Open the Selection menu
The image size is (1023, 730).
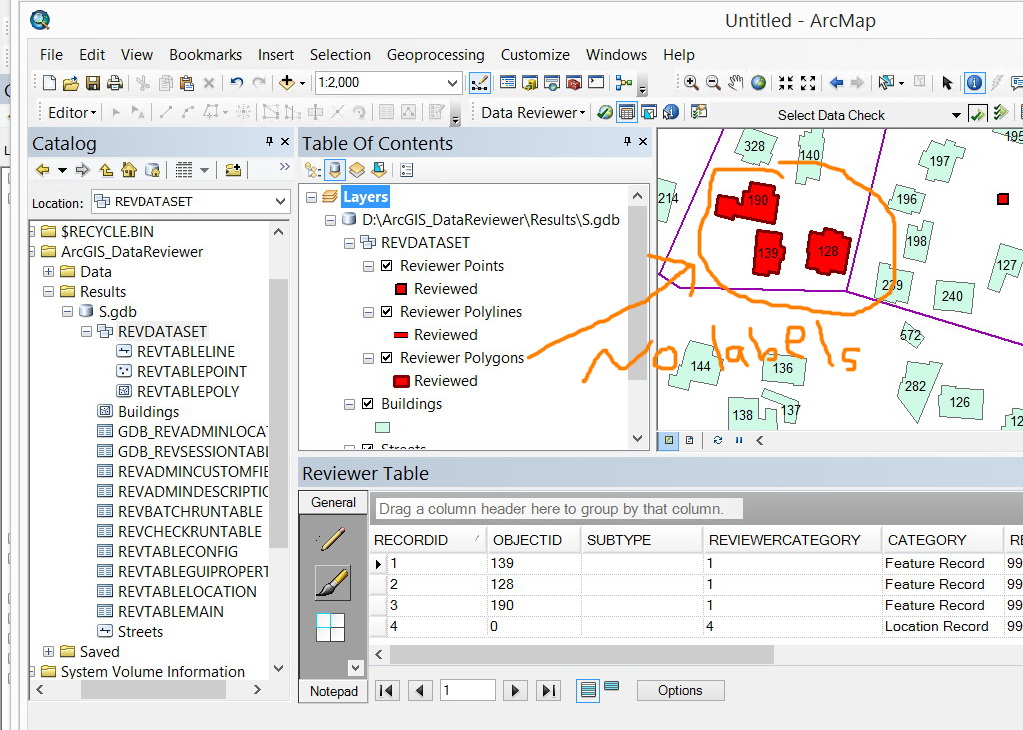(340, 55)
